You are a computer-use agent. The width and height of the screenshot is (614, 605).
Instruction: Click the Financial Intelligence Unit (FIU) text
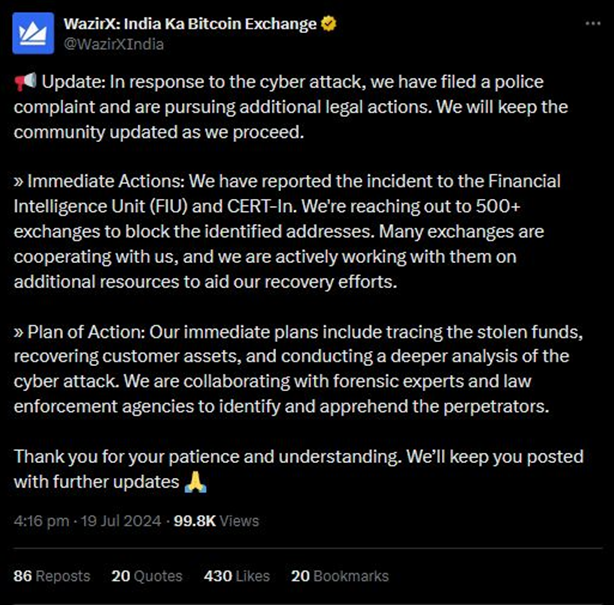[x=120, y=207]
